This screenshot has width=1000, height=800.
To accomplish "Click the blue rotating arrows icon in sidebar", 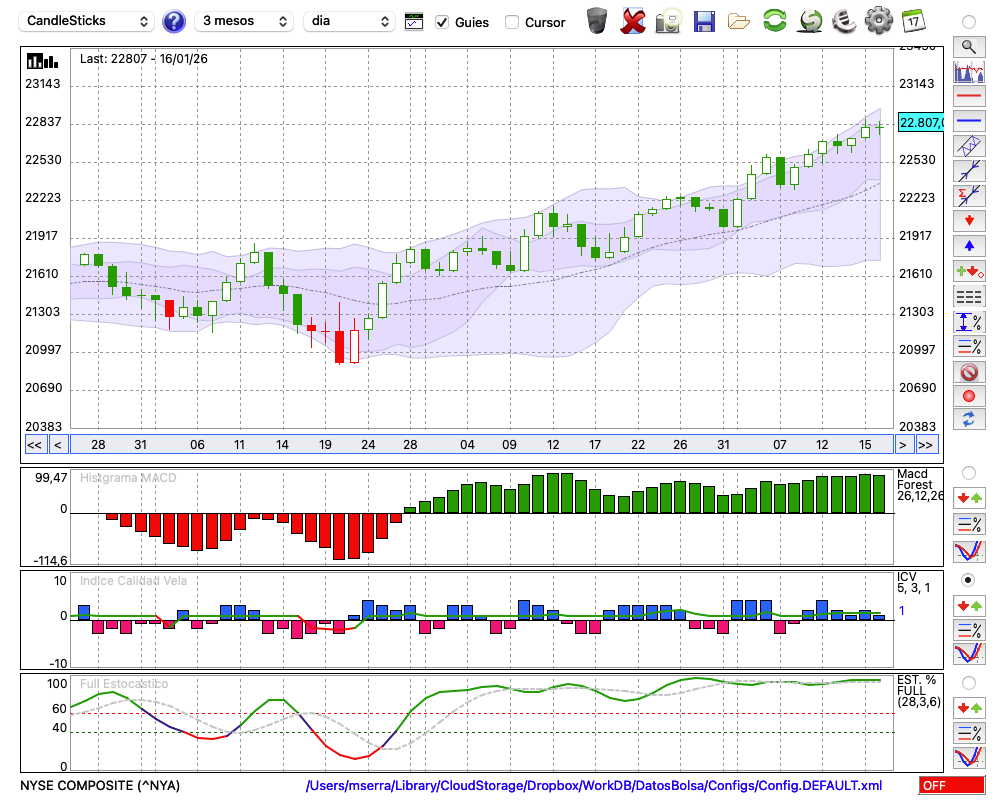I will 969,420.
